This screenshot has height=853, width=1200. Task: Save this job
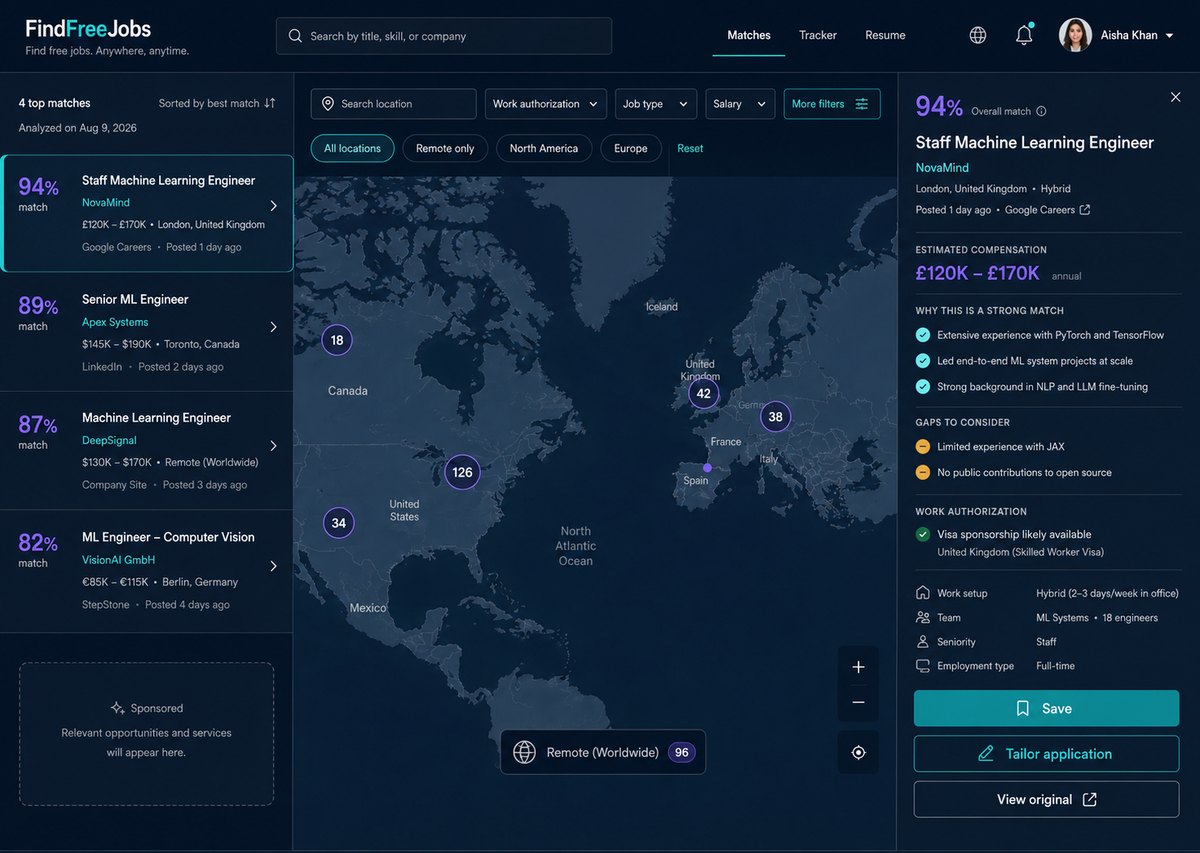click(1046, 708)
